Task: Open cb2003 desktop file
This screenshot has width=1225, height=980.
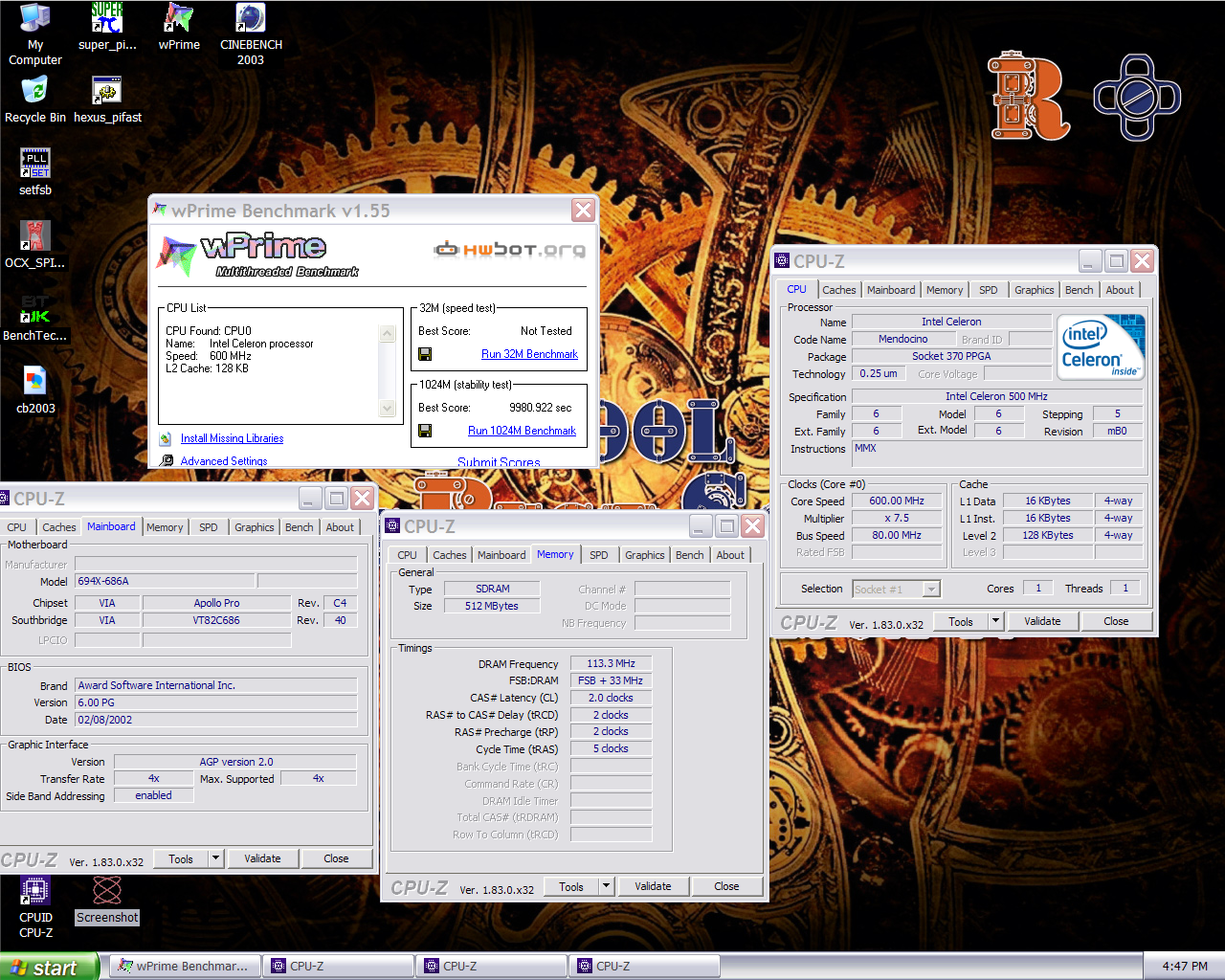Action: (x=35, y=390)
